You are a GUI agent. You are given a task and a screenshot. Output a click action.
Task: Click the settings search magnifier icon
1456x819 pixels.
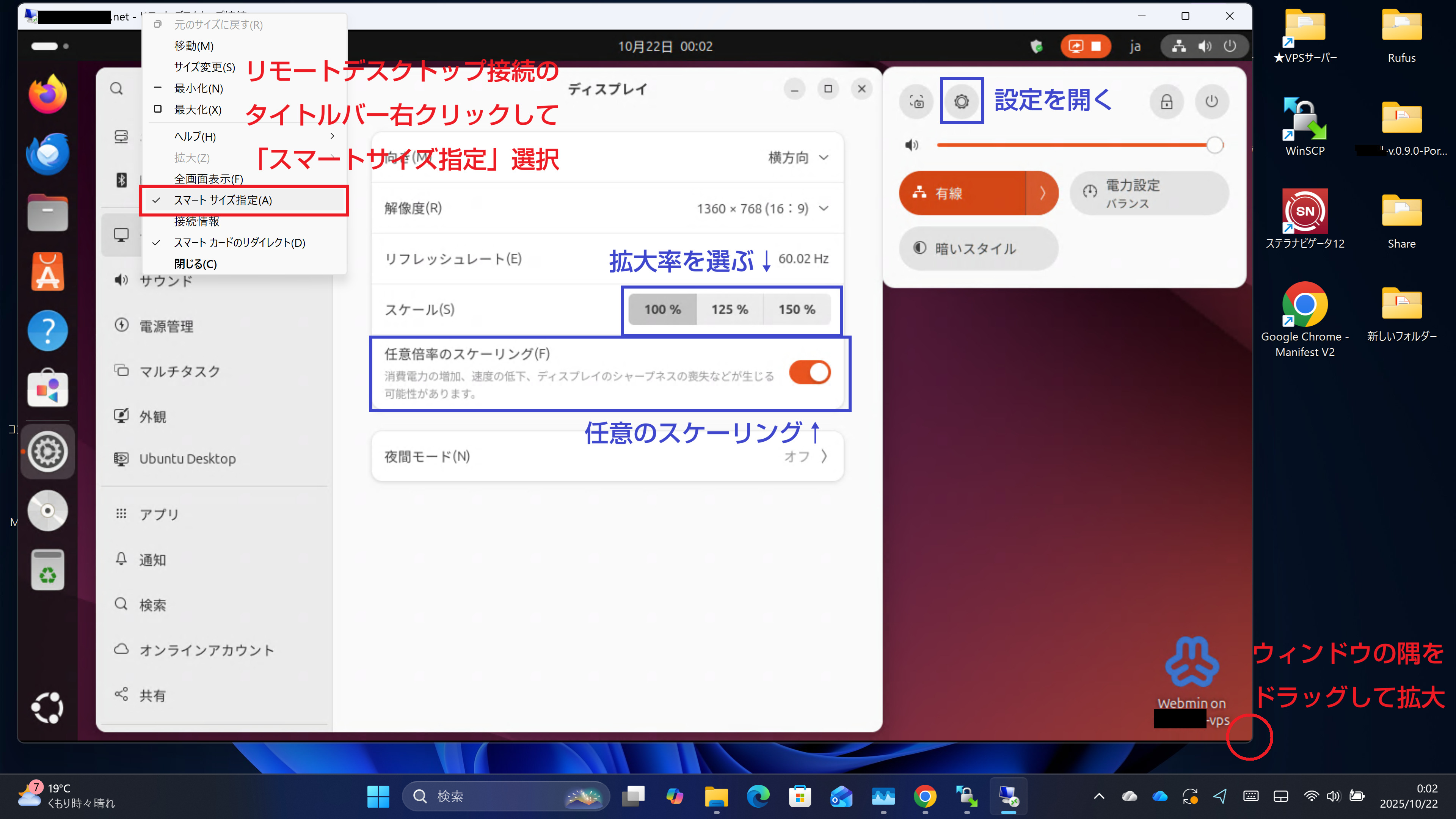(x=116, y=89)
